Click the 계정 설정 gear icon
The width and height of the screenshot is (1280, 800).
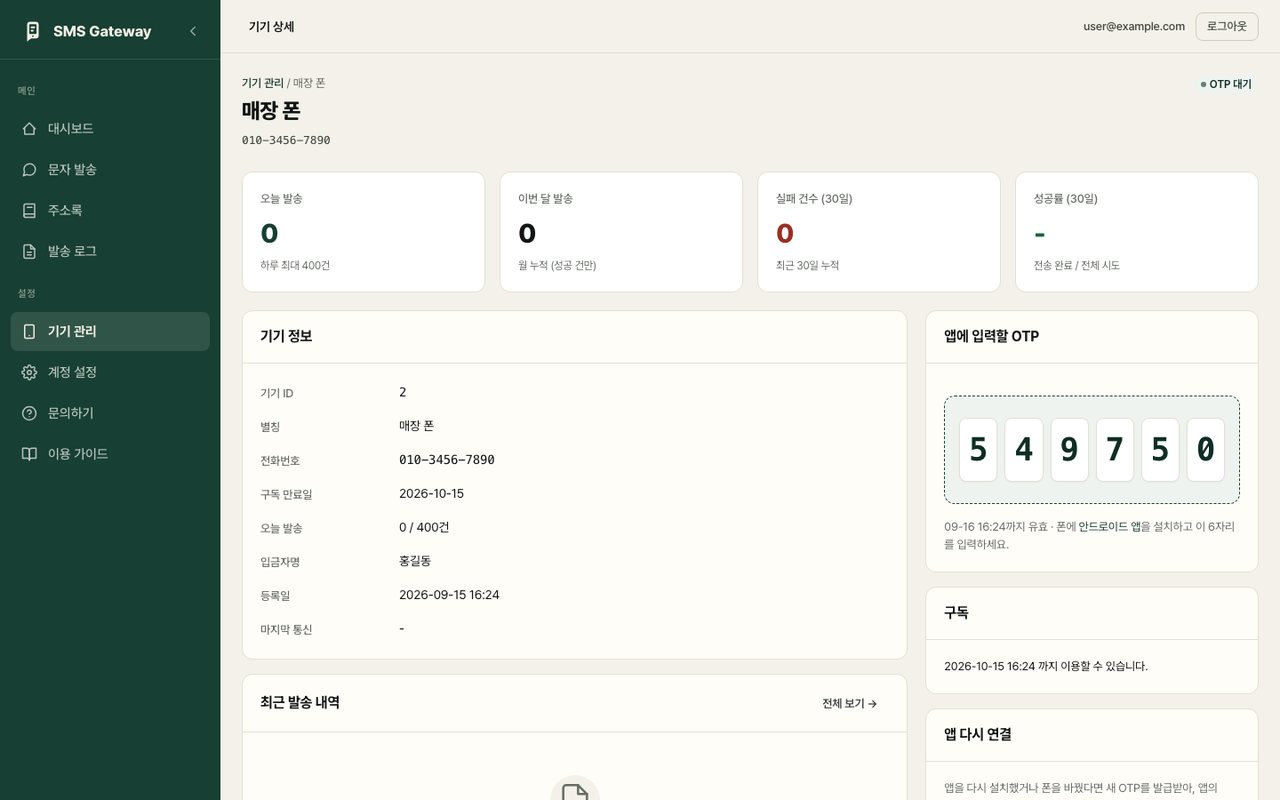pyautogui.click(x=29, y=373)
